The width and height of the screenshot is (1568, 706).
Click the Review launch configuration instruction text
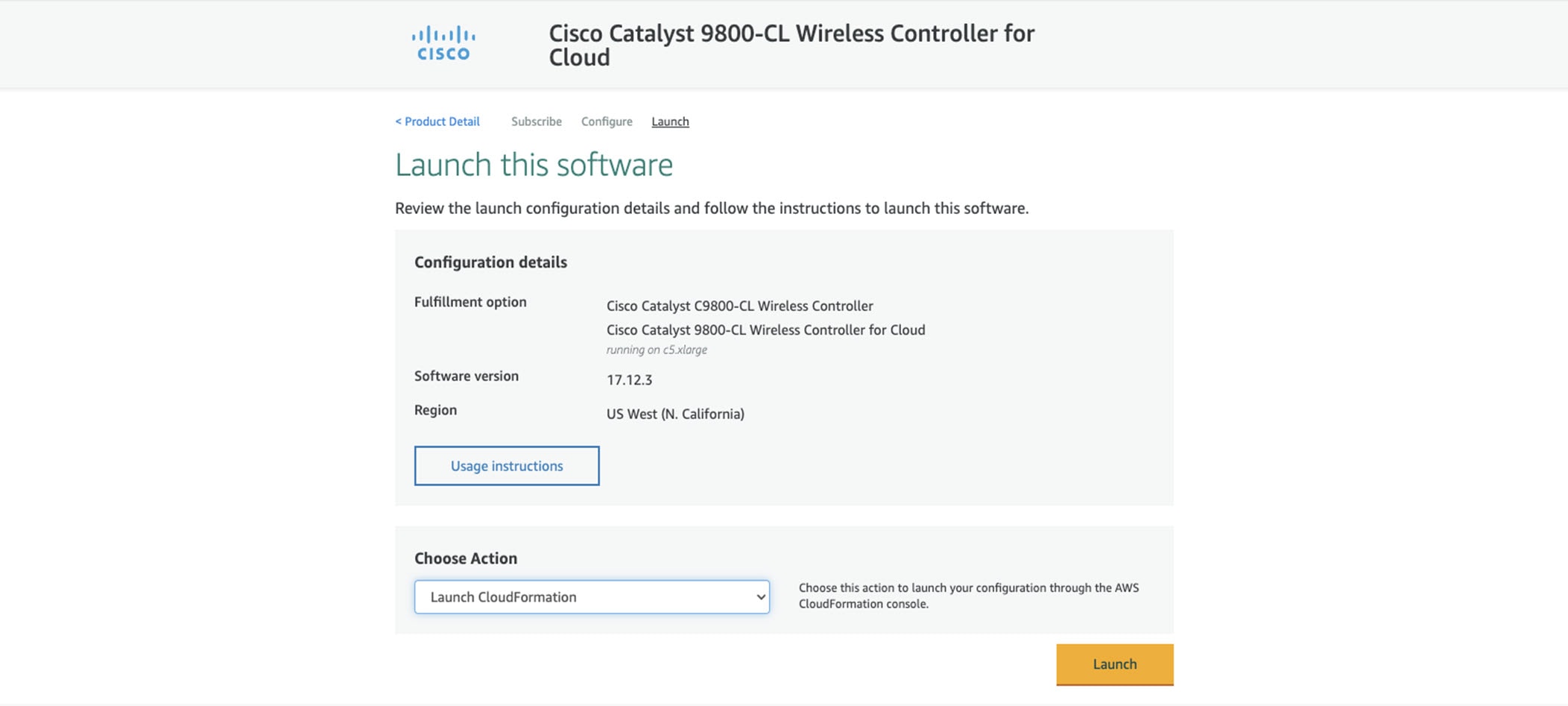[x=712, y=208]
